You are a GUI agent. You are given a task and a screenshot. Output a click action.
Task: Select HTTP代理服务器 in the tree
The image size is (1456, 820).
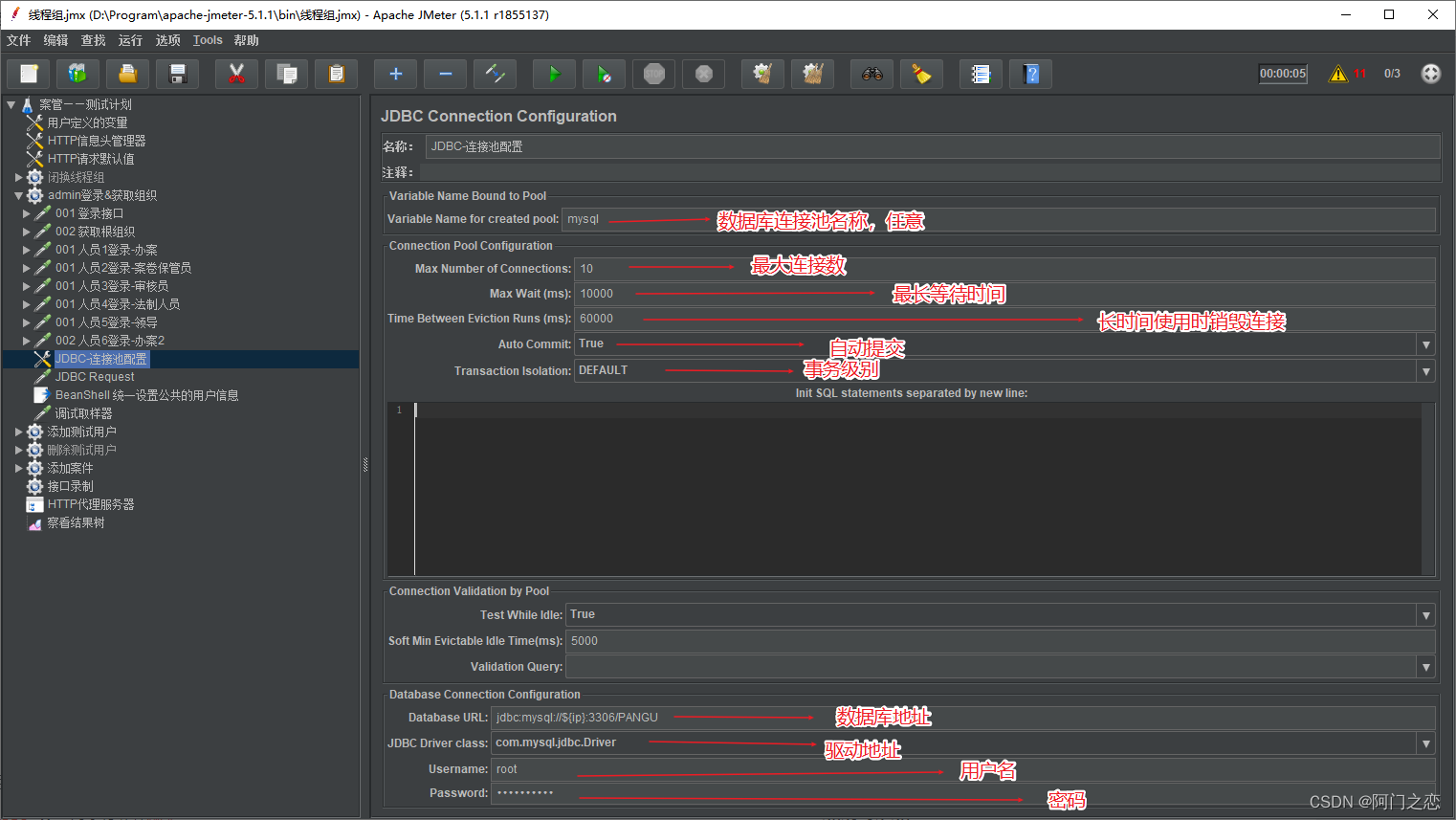[91, 504]
